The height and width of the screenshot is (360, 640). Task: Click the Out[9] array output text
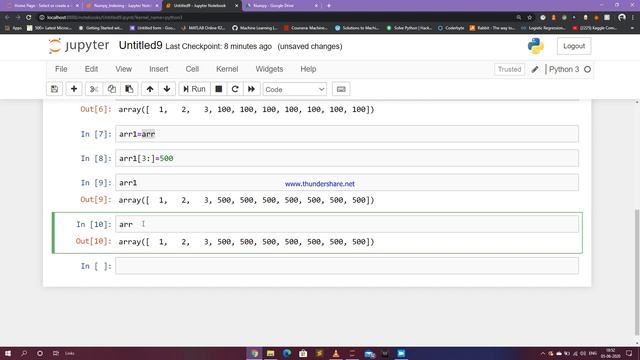246,200
